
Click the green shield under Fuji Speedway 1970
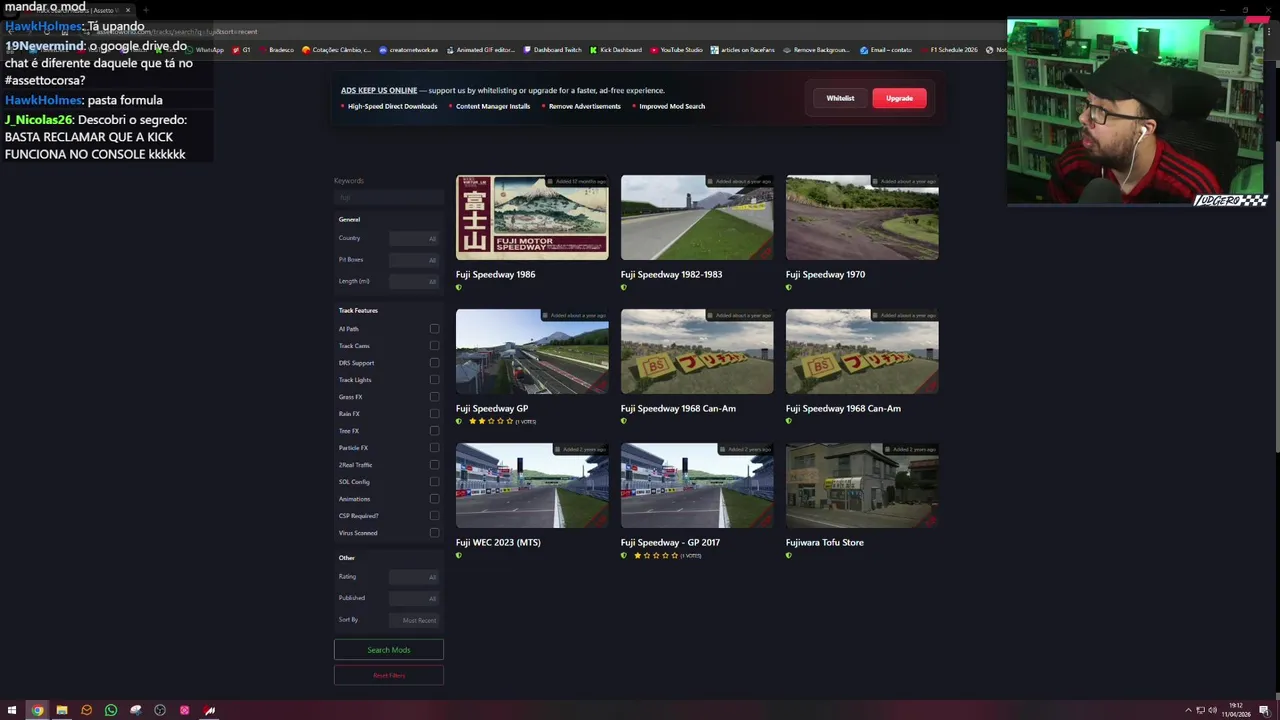point(789,288)
